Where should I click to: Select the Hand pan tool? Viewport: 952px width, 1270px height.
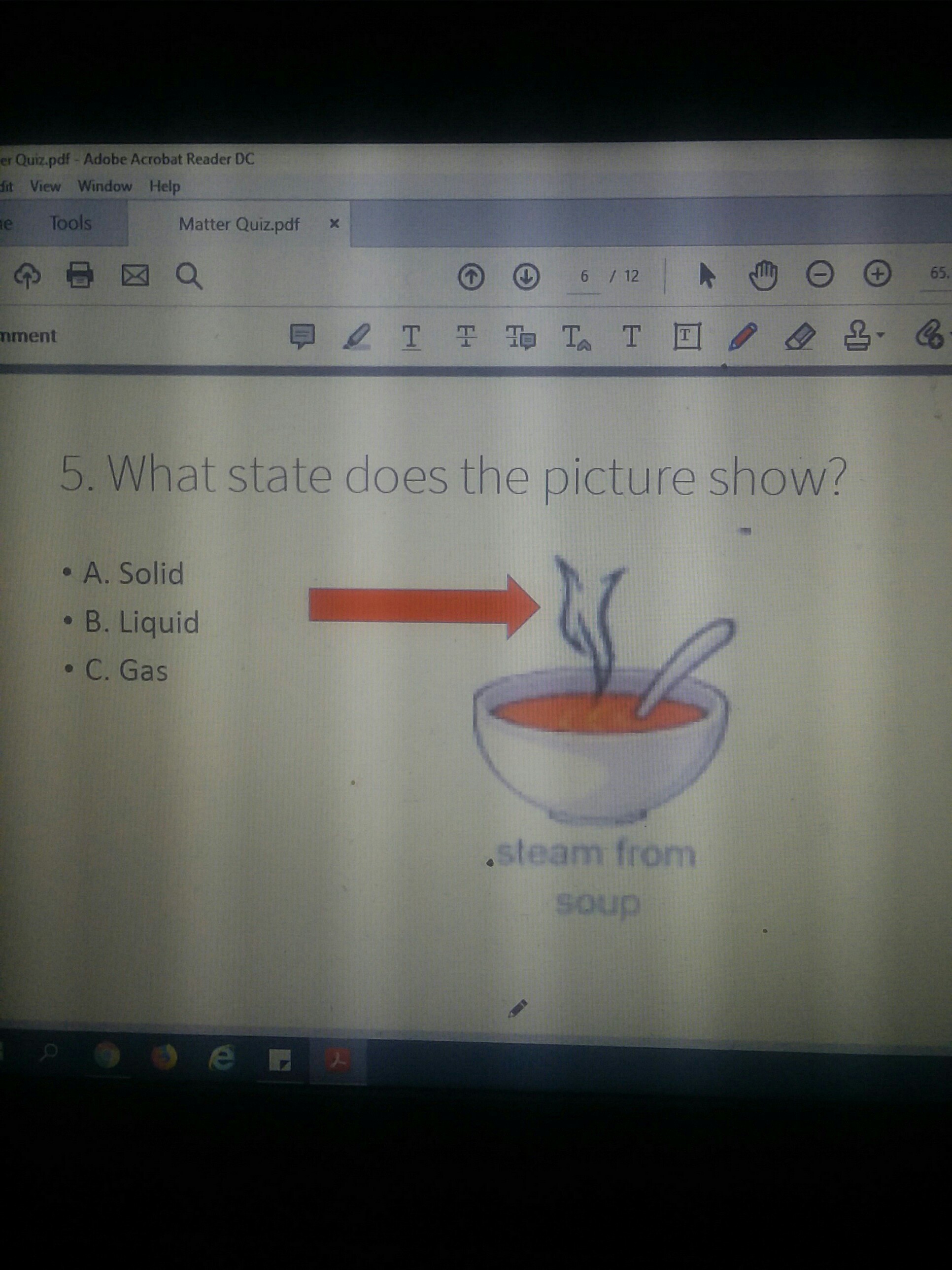click(x=763, y=275)
